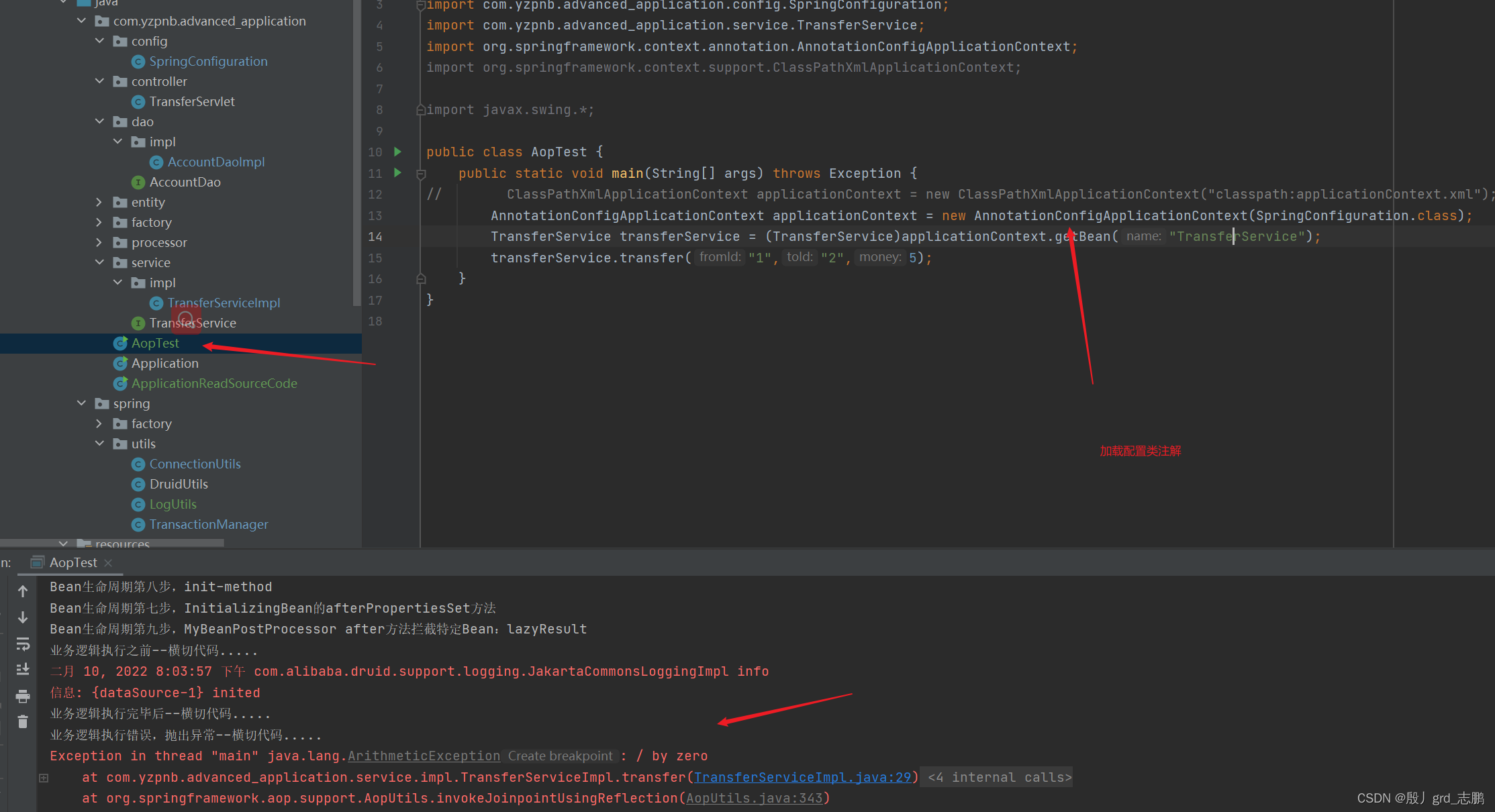Click the project tree vertical scrollbar
The image size is (1495, 812).
pos(356,154)
